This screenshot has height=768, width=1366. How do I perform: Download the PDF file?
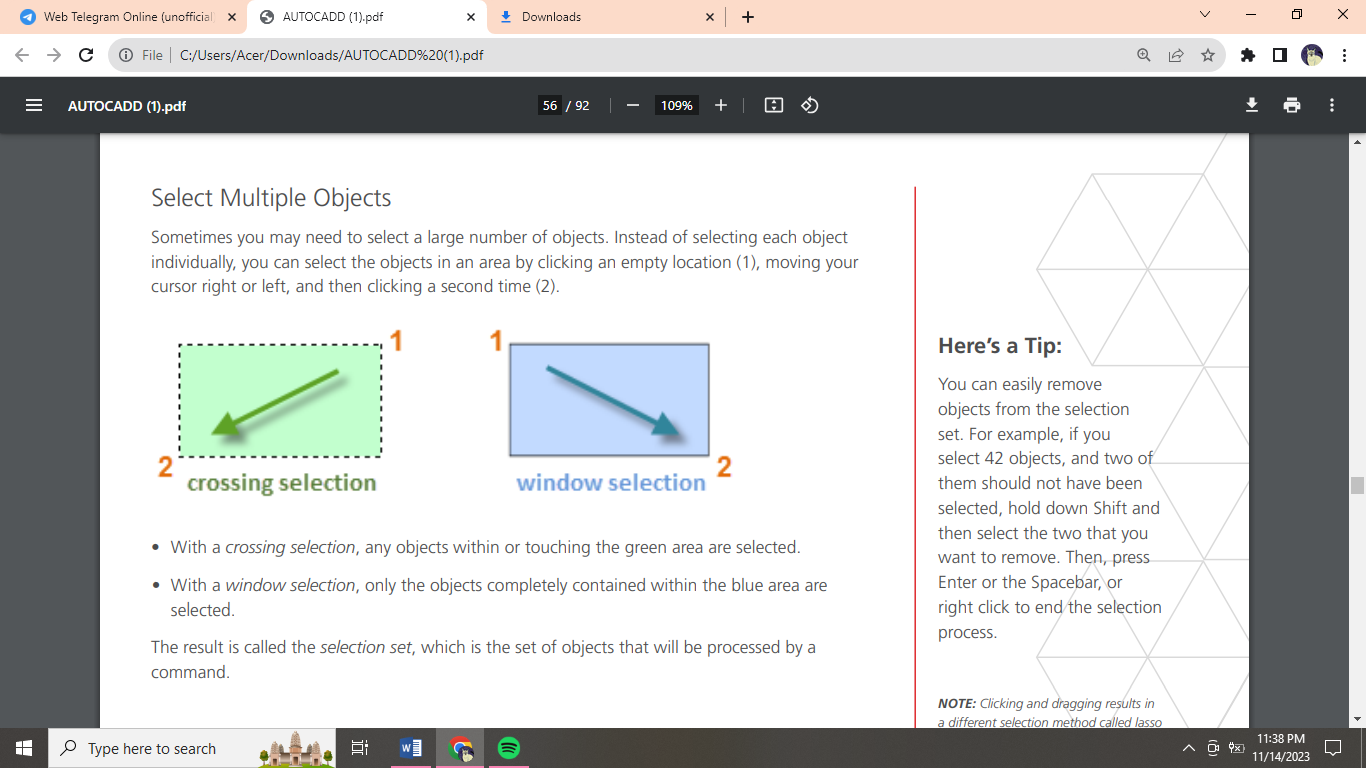pos(1252,105)
